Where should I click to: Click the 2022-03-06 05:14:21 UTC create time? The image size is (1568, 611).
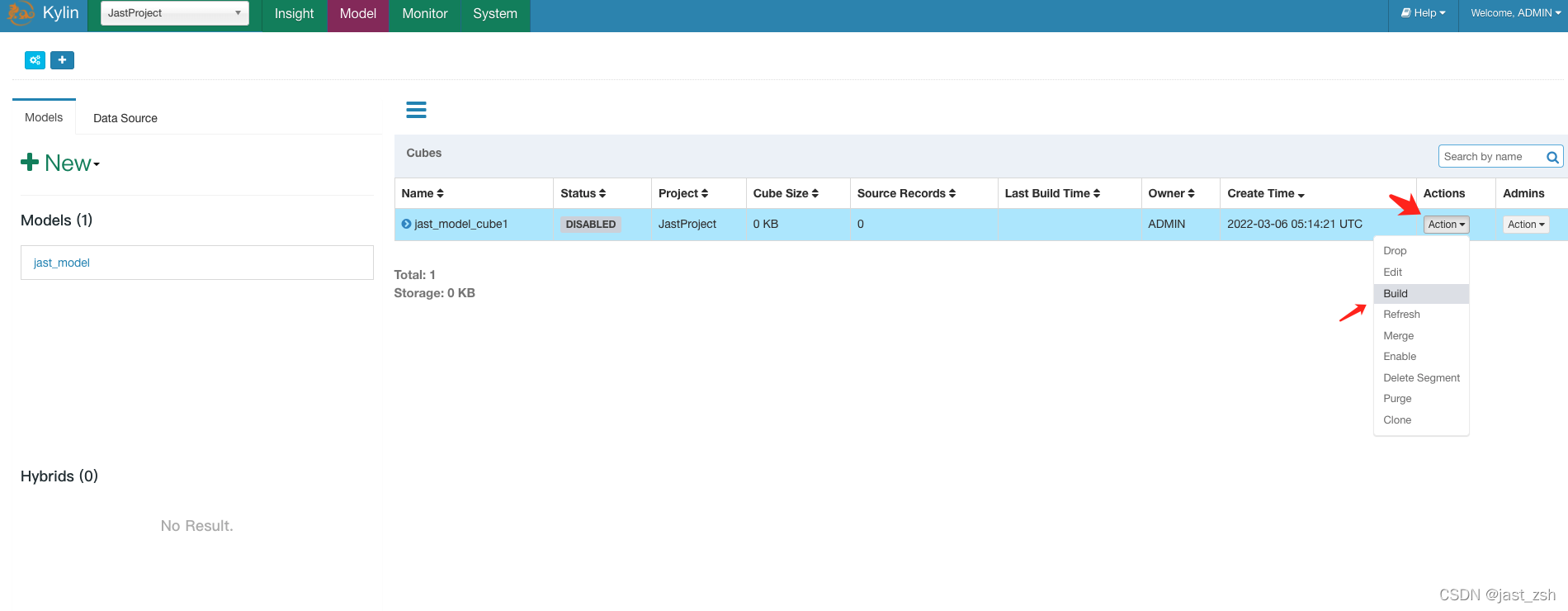point(1295,224)
